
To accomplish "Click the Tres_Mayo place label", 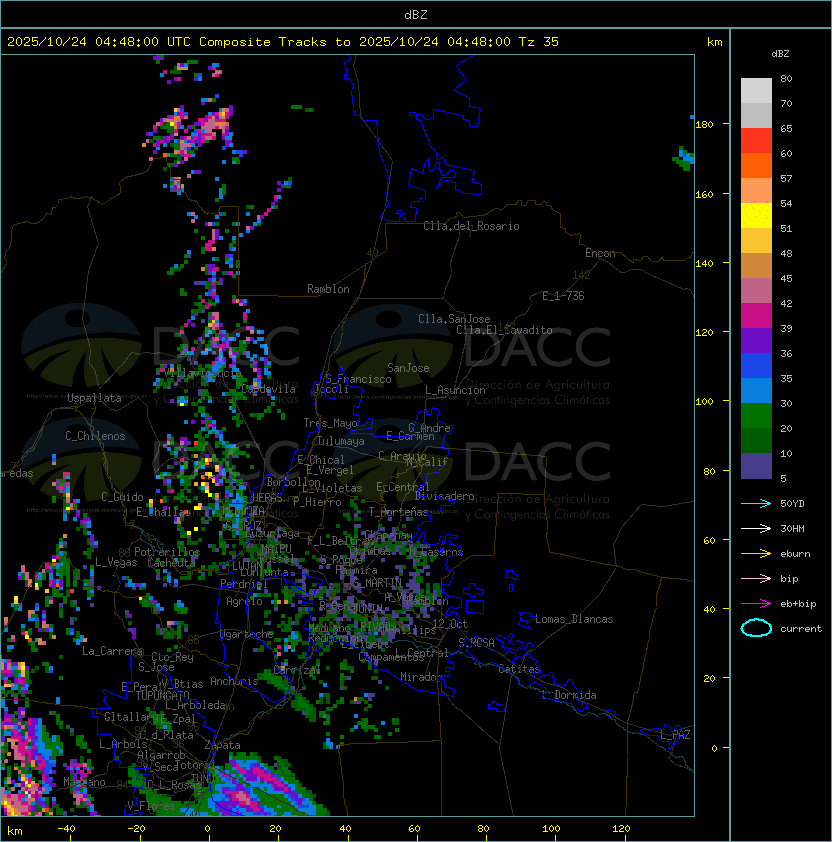I will 330,423.
